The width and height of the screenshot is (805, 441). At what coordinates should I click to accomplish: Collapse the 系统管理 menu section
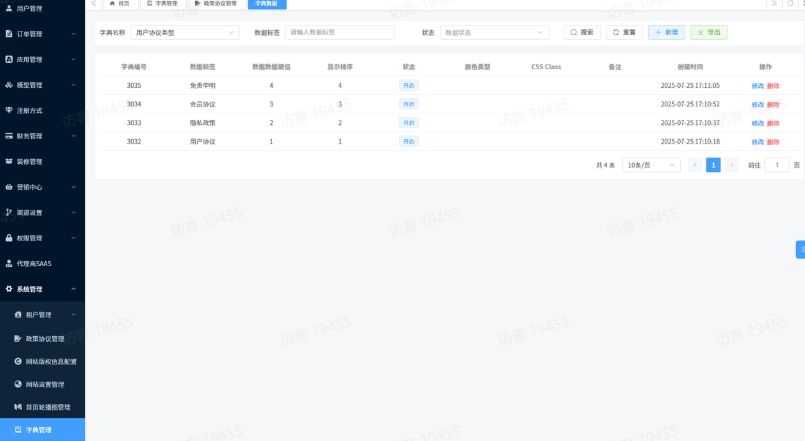point(74,289)
